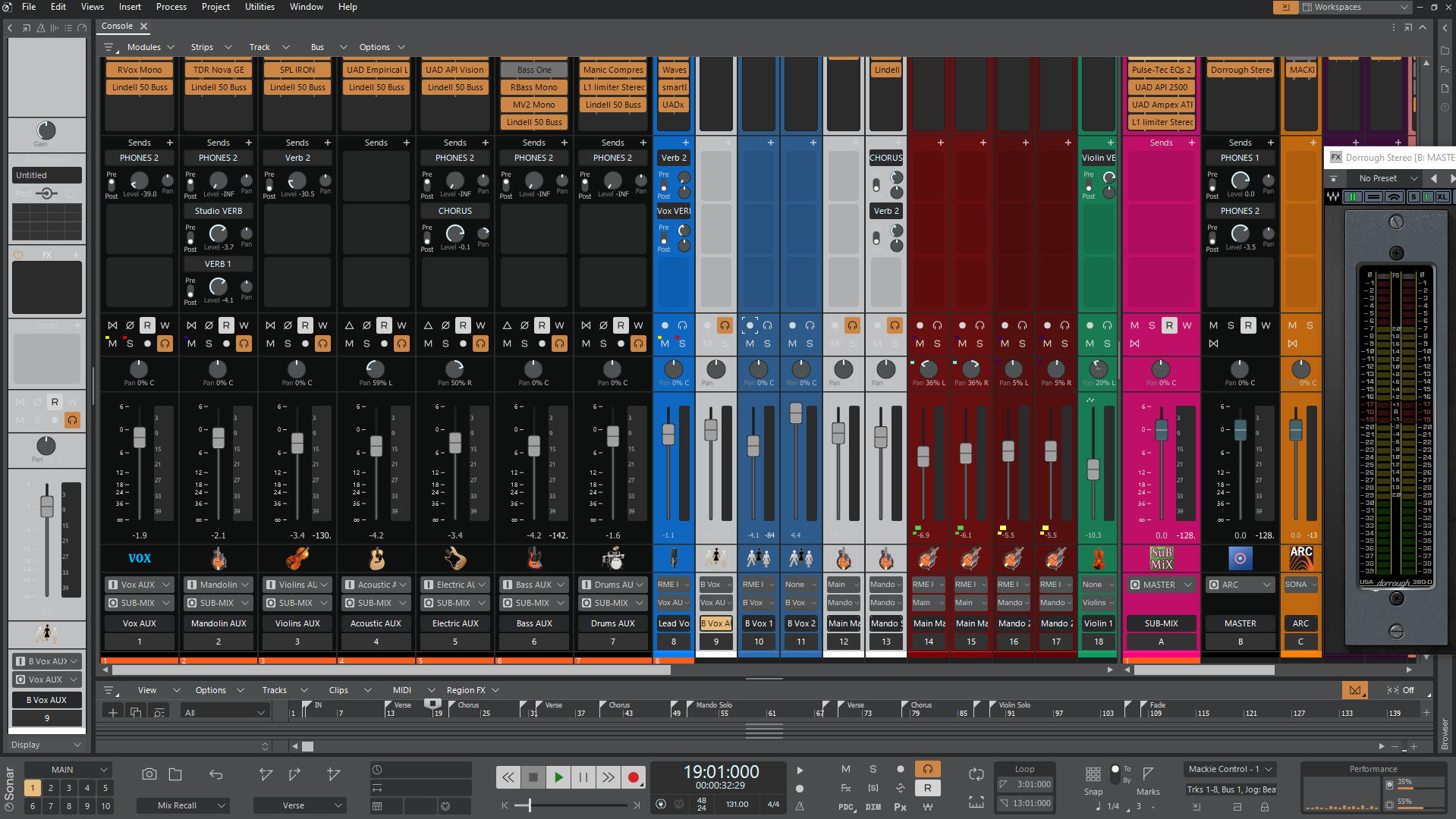The height and width of the screenshot is (819, 1456).
Task: Open the Region FX menu in track view
Action: (473, 690)
